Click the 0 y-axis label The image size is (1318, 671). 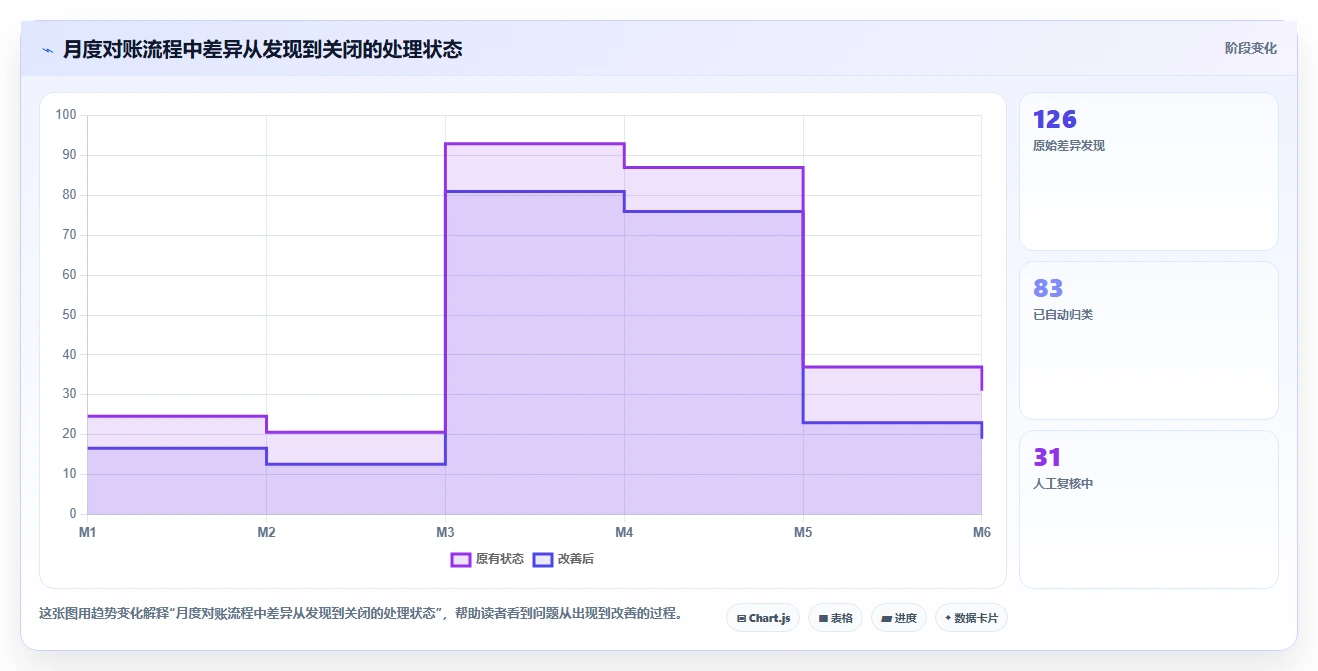point(73,514)
